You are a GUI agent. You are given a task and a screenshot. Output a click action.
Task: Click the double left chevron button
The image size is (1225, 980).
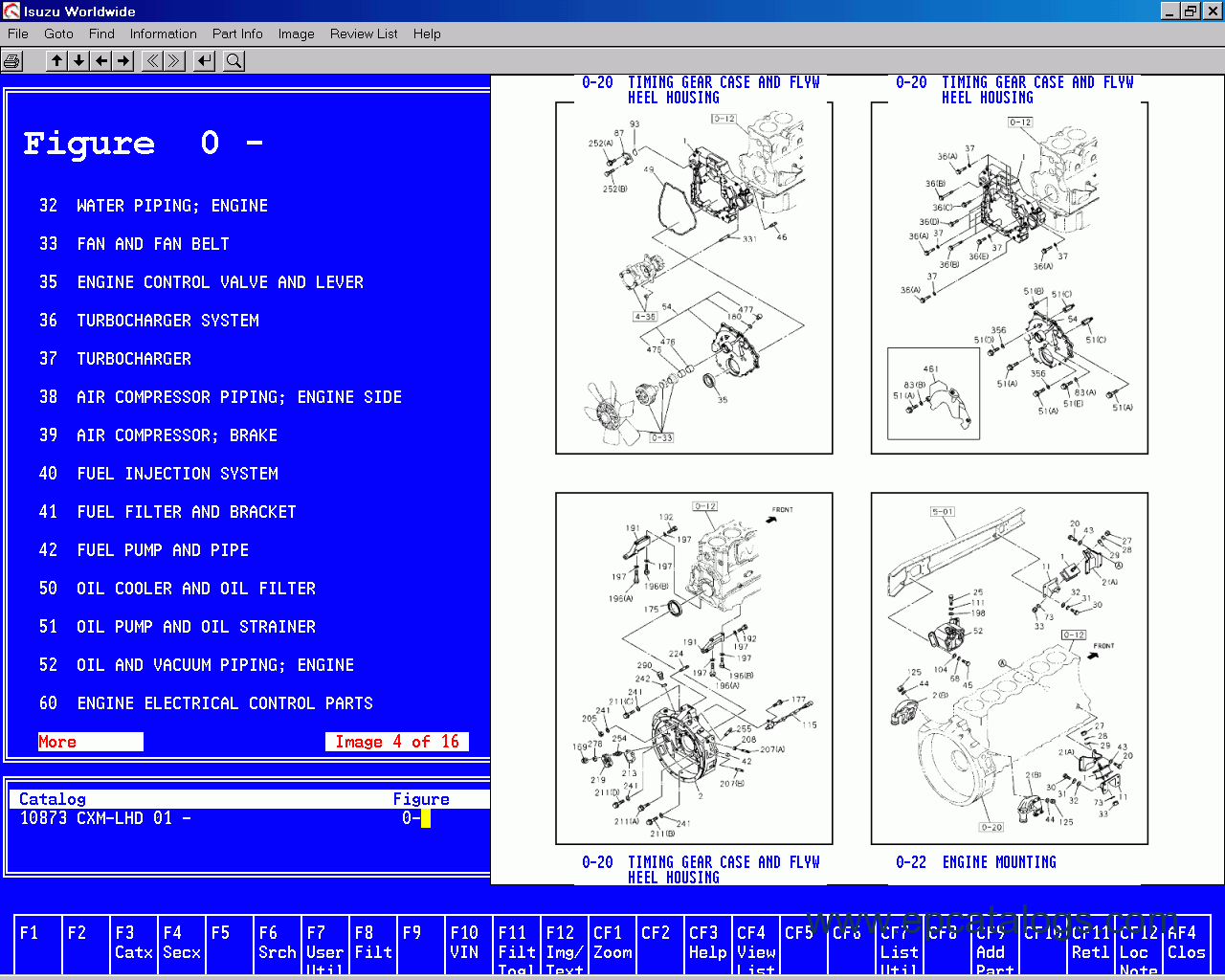[x=152, y=61]
